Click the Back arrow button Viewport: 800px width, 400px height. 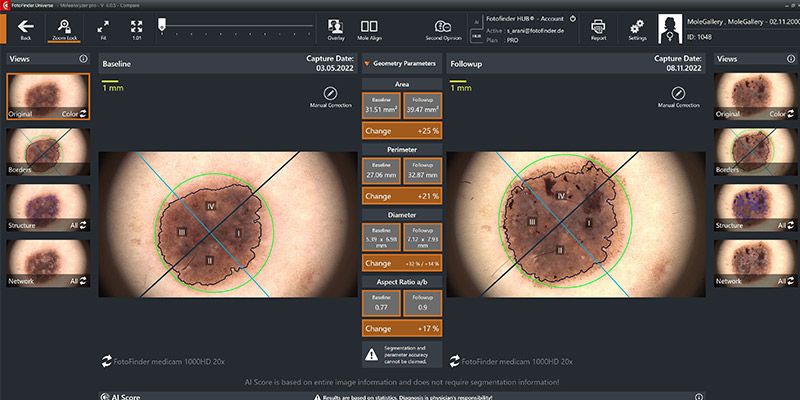tap(25, 24)
